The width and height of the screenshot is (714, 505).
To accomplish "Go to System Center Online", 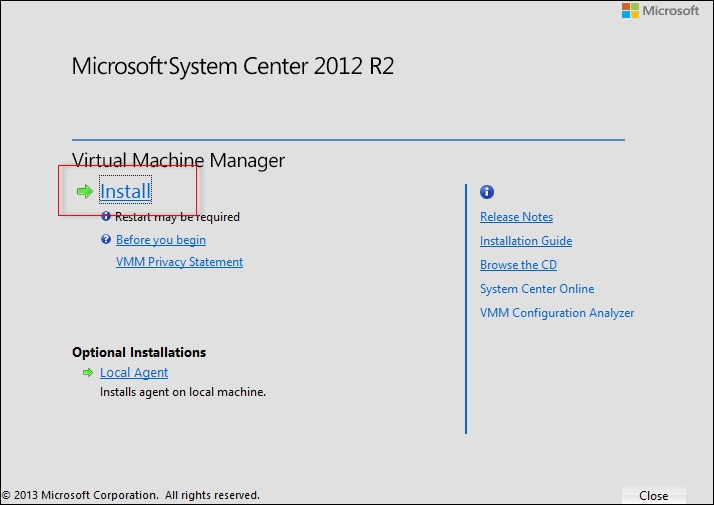I will 537,289.
